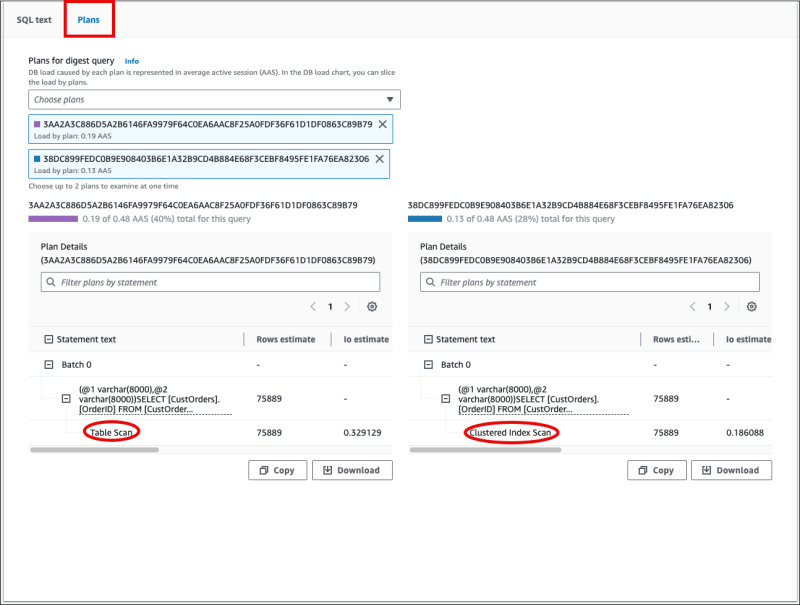Screen dimensions: 800x605
Task: Open the settings gear in left Plan Details pane
Action: tap(373, 307)
